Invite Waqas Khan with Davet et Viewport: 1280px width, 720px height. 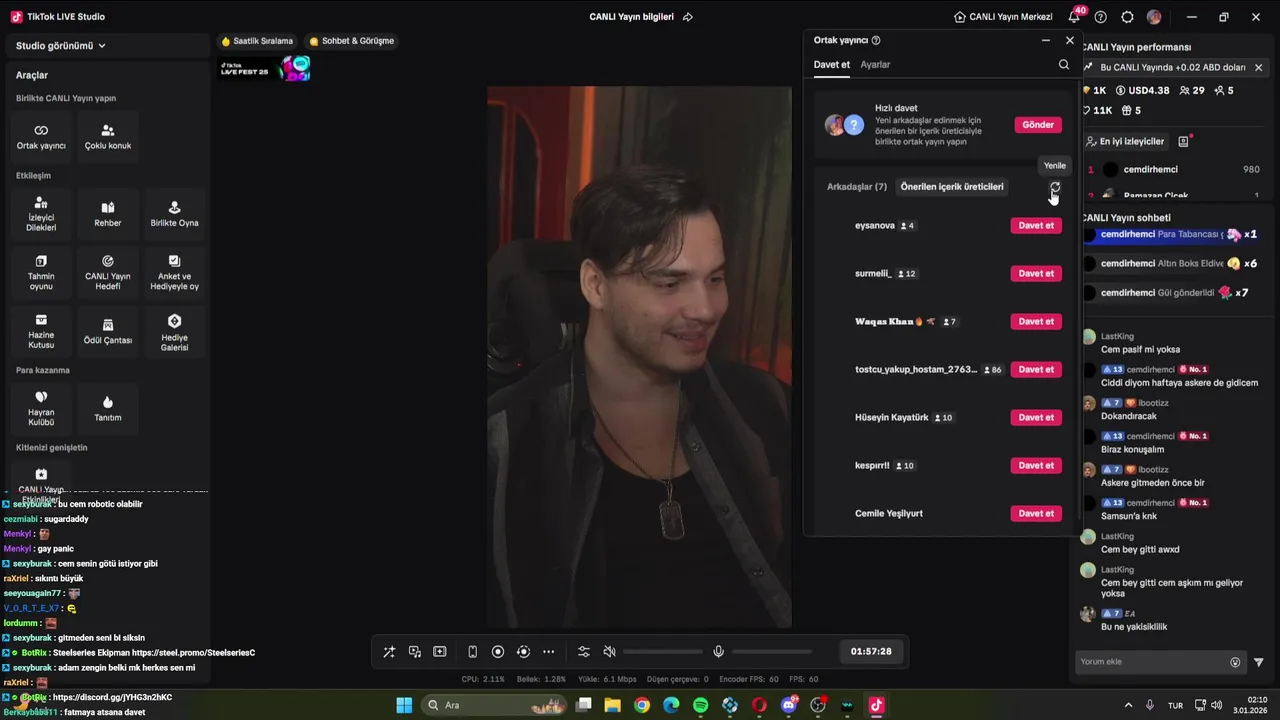point(1036,322)
